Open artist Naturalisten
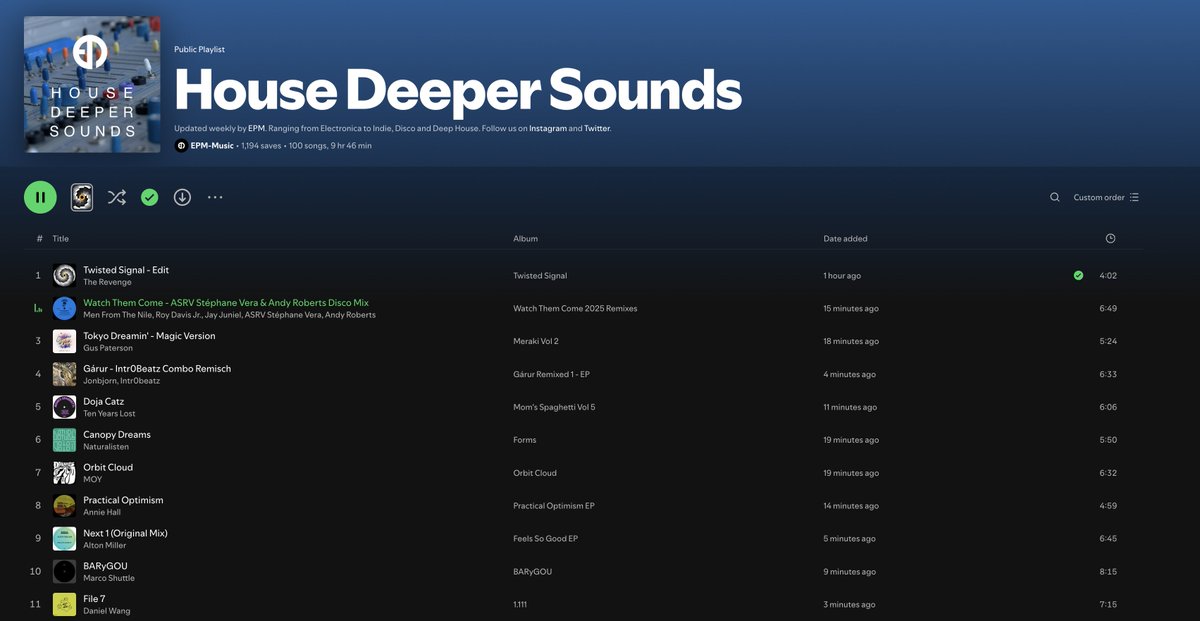Screen dimensions: 1200x621 tap(106, 447)
